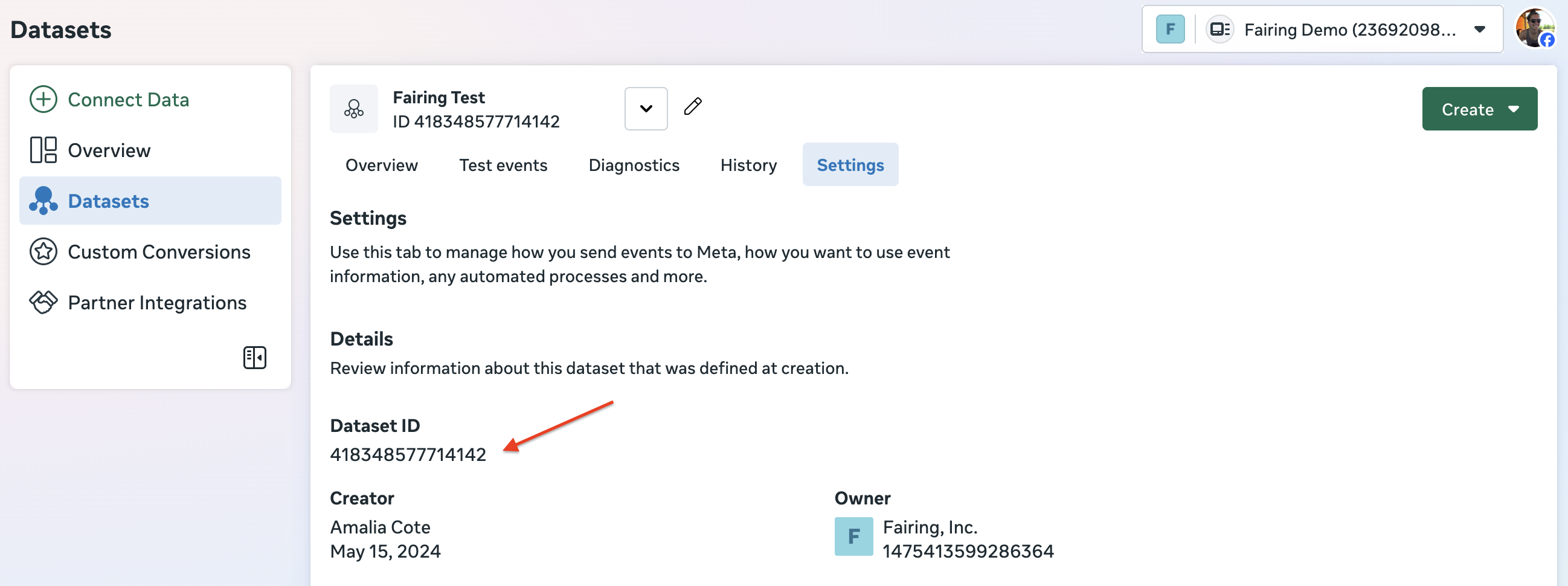Expand the Create button dropdown arrow
Screen dimensions: 1568x586
pos(1514,109)
